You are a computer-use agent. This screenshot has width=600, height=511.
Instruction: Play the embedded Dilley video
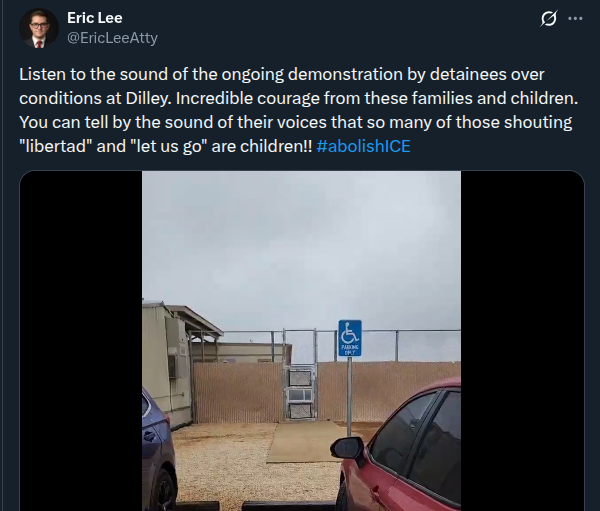(x=302, y=341)
